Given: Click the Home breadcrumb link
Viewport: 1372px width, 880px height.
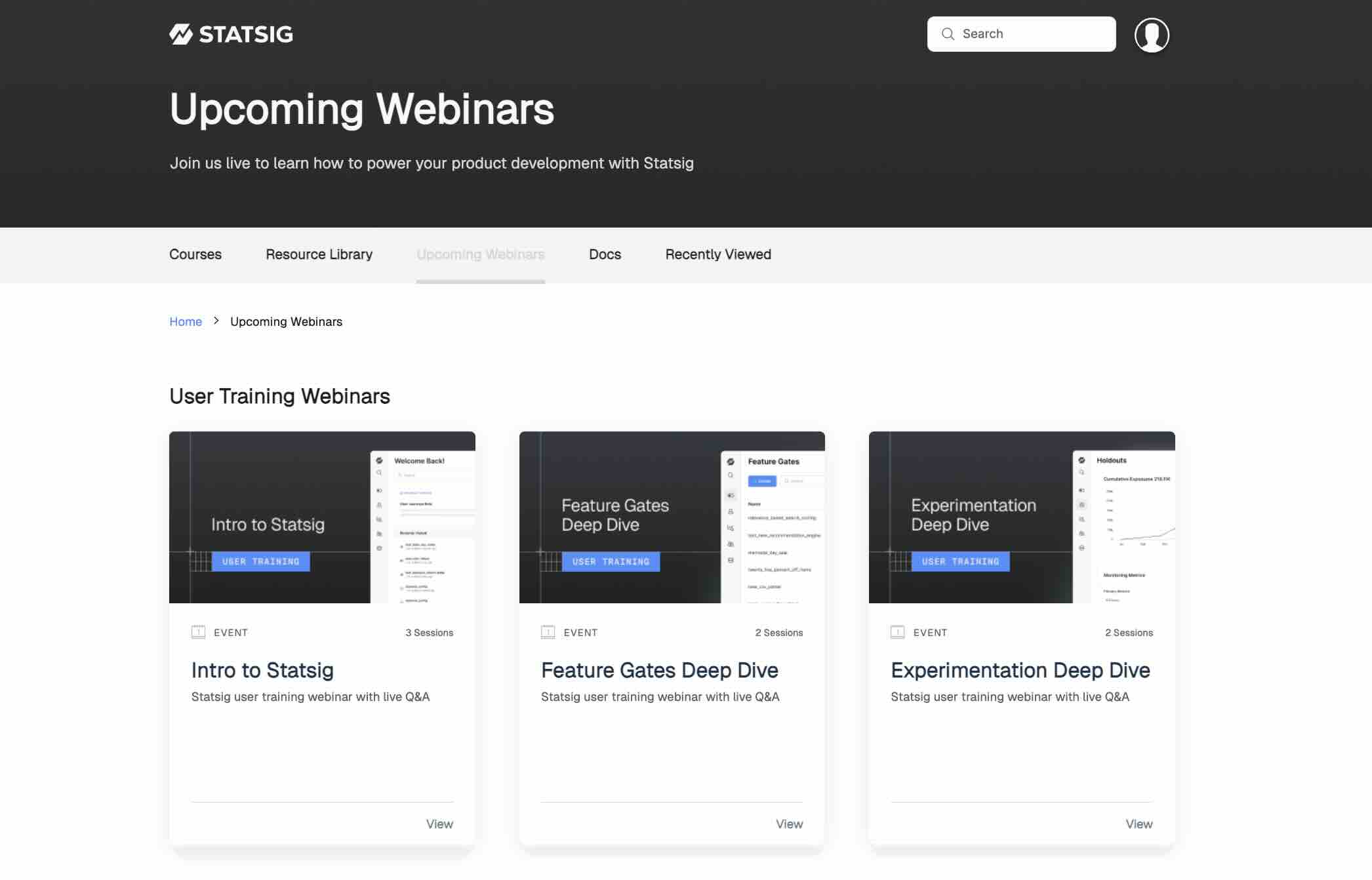Looking at the screenshot, I should [x=186, y=321].
